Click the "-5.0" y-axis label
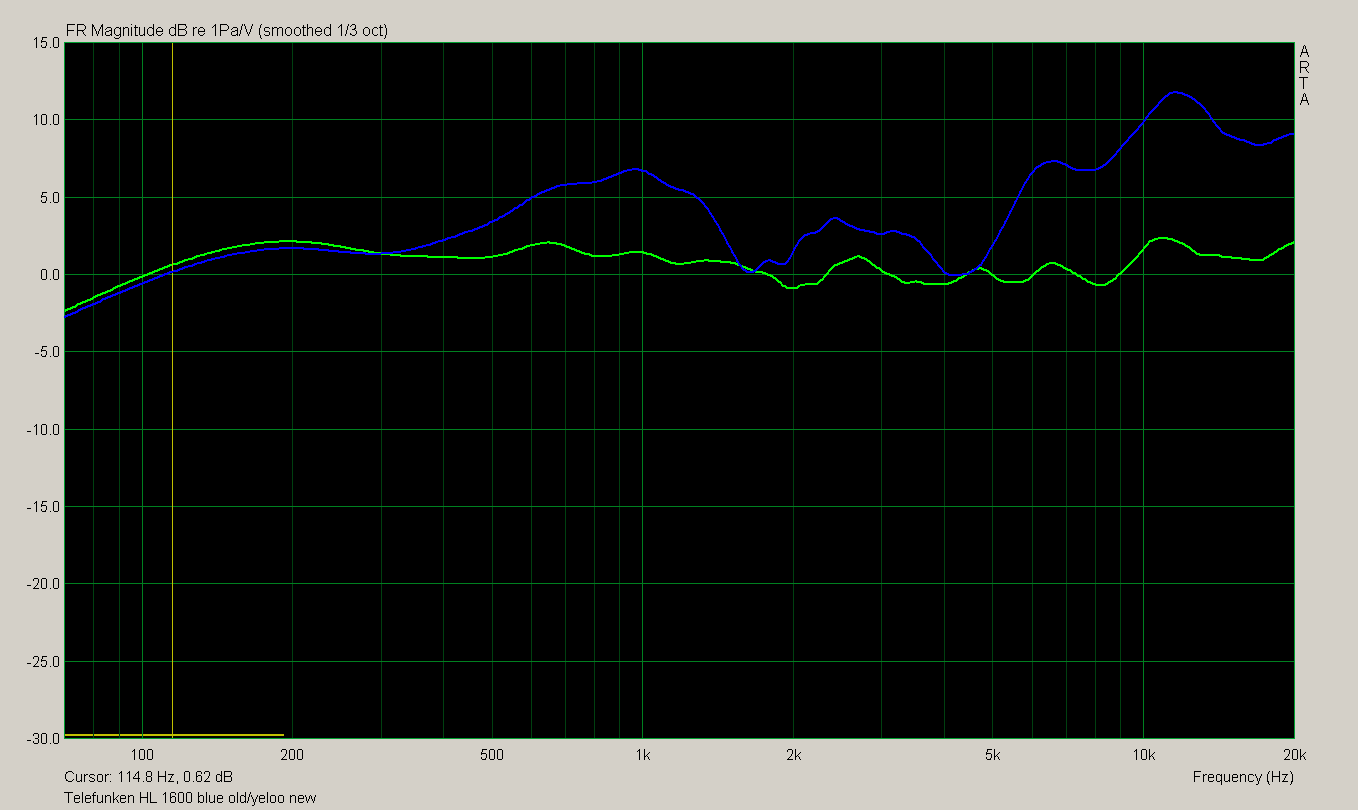Screen dimensions: 1358x810 tap(47, 352)
